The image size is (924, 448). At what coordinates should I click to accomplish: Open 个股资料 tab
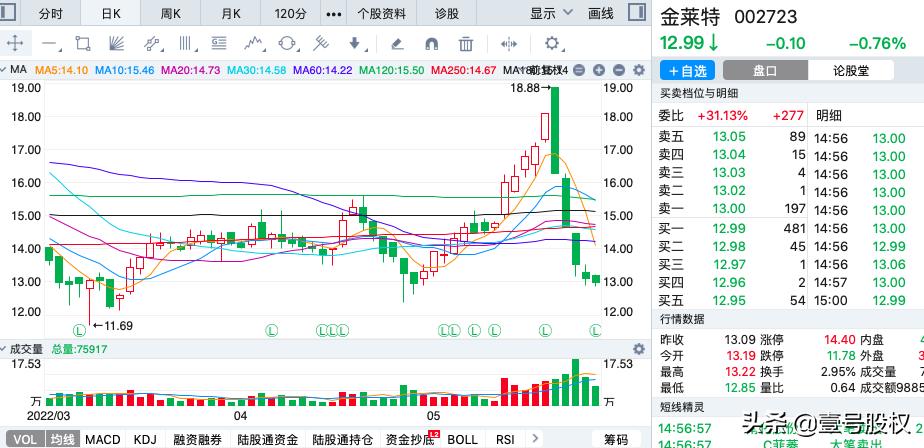[381, 14]
